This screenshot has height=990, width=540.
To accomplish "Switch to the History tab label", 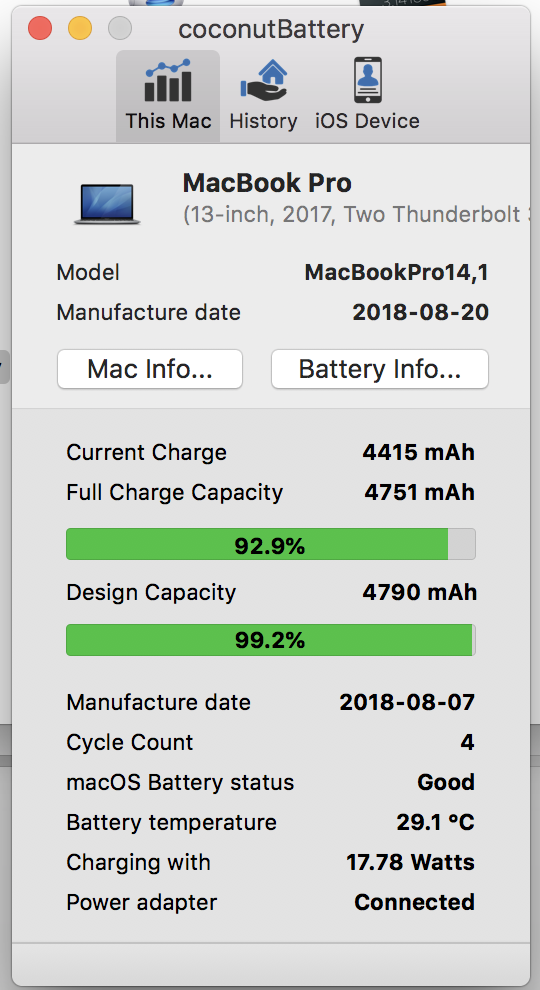I will tap(263, 121).
